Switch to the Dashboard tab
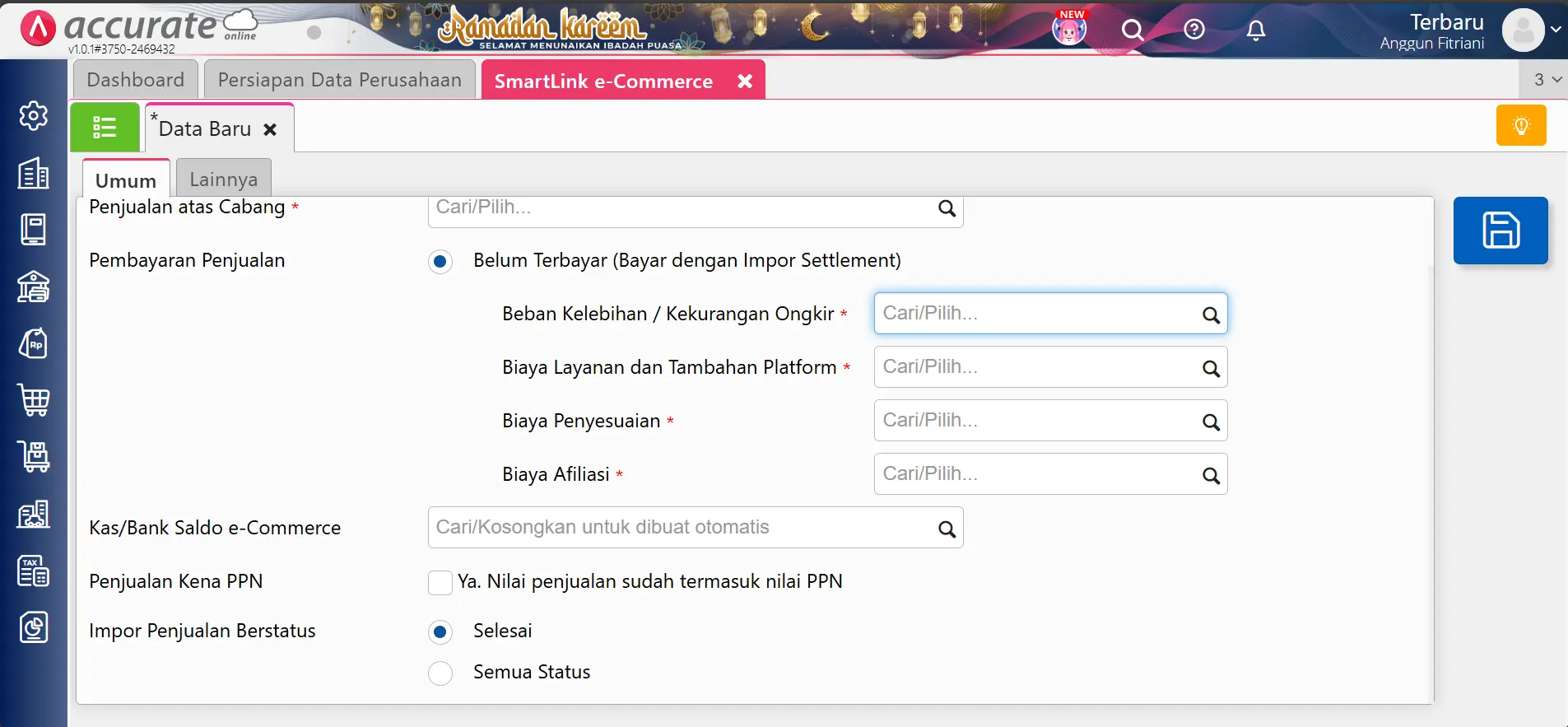This screenshot has width=1568, height=727. [x=136, y=80]
